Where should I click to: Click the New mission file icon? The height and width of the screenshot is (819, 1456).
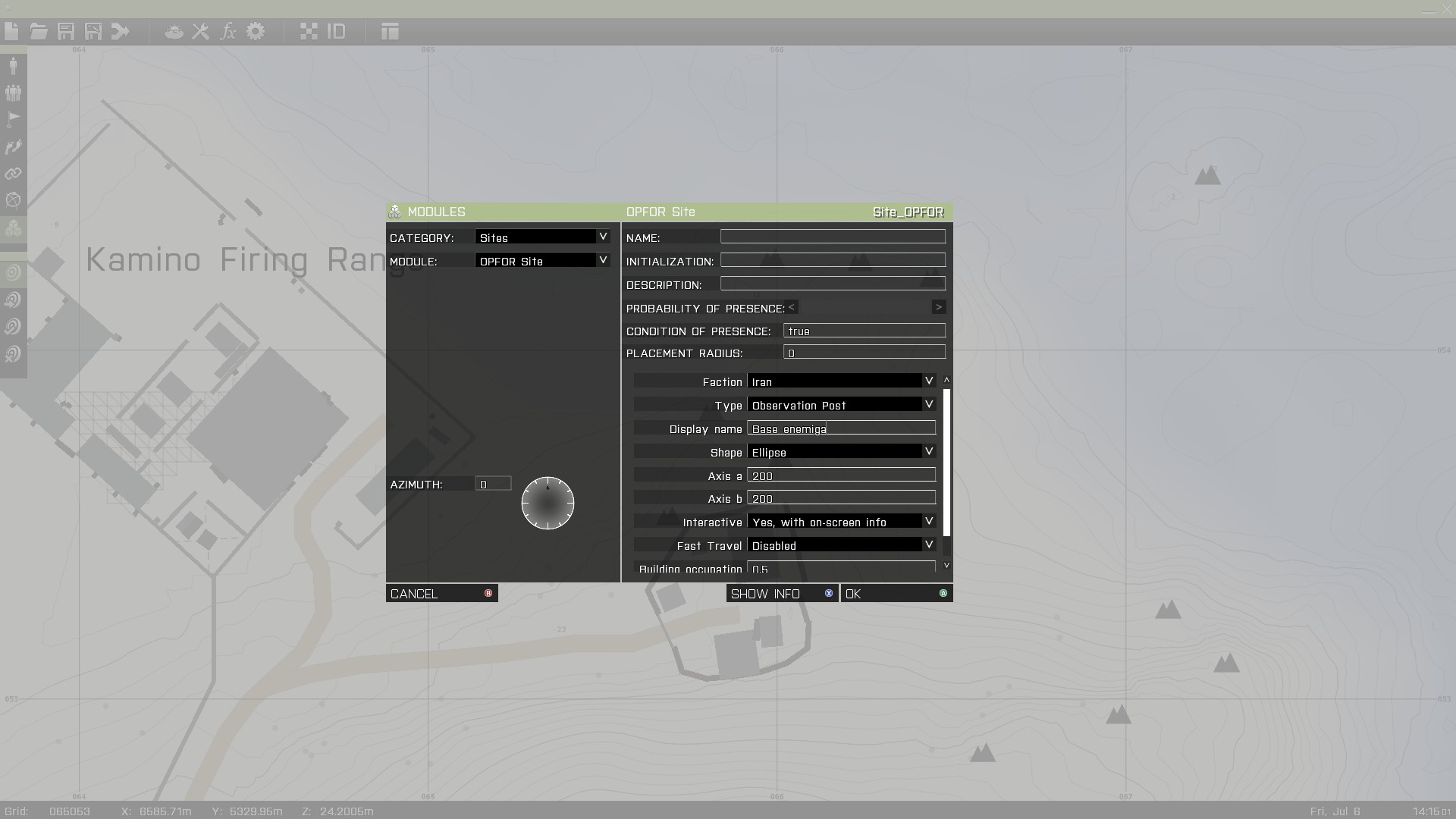pyautogui.click(x=11, y=31)
